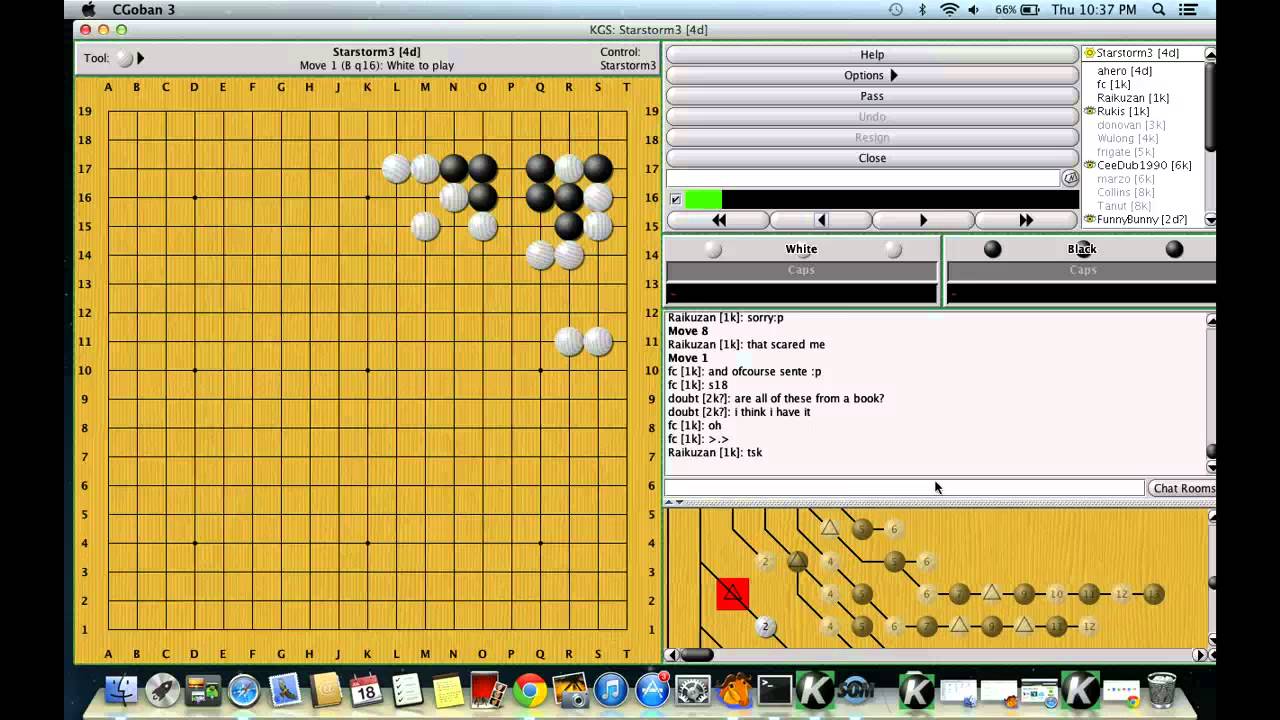1280x720 pixels.
Task: Step back one move
Action: click(821, 220)
